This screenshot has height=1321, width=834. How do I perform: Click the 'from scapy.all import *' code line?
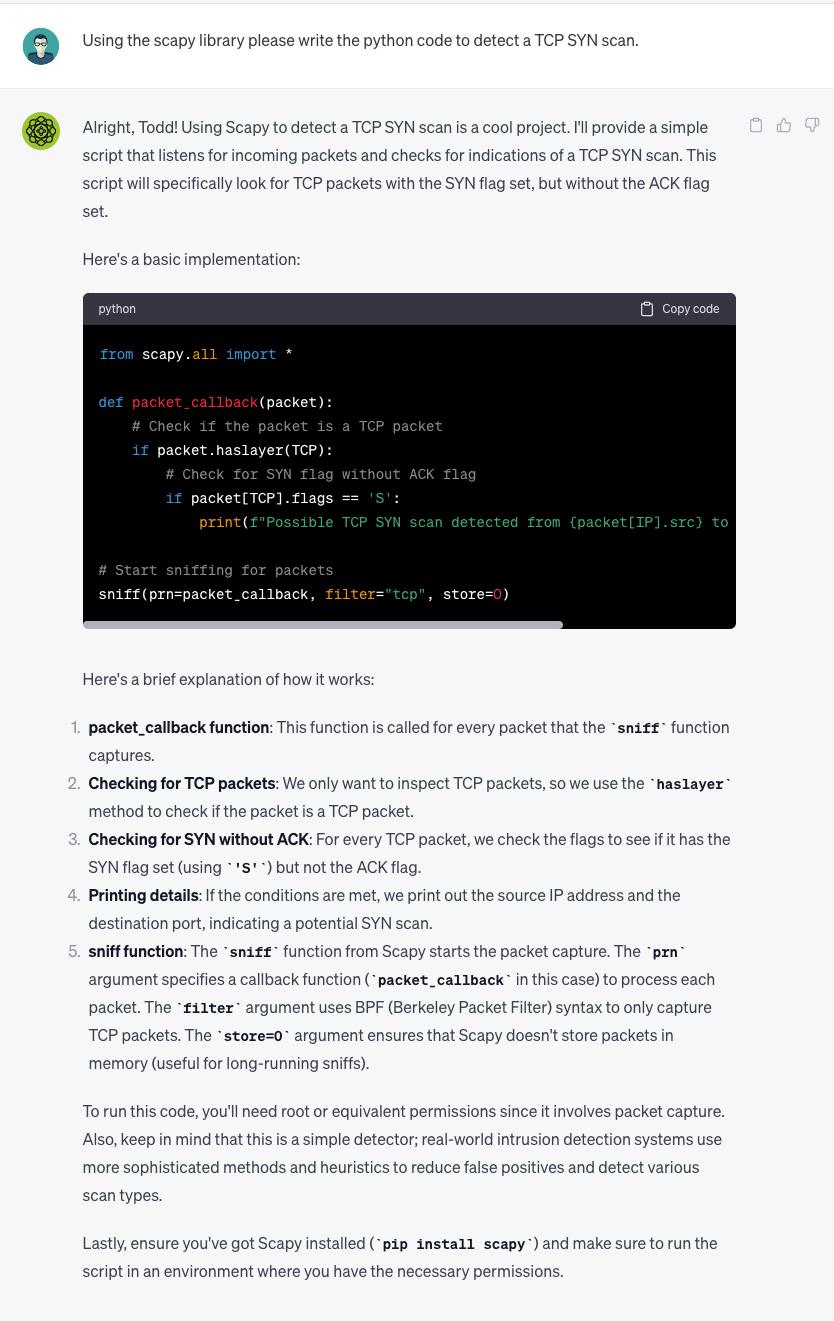[195, 354]
